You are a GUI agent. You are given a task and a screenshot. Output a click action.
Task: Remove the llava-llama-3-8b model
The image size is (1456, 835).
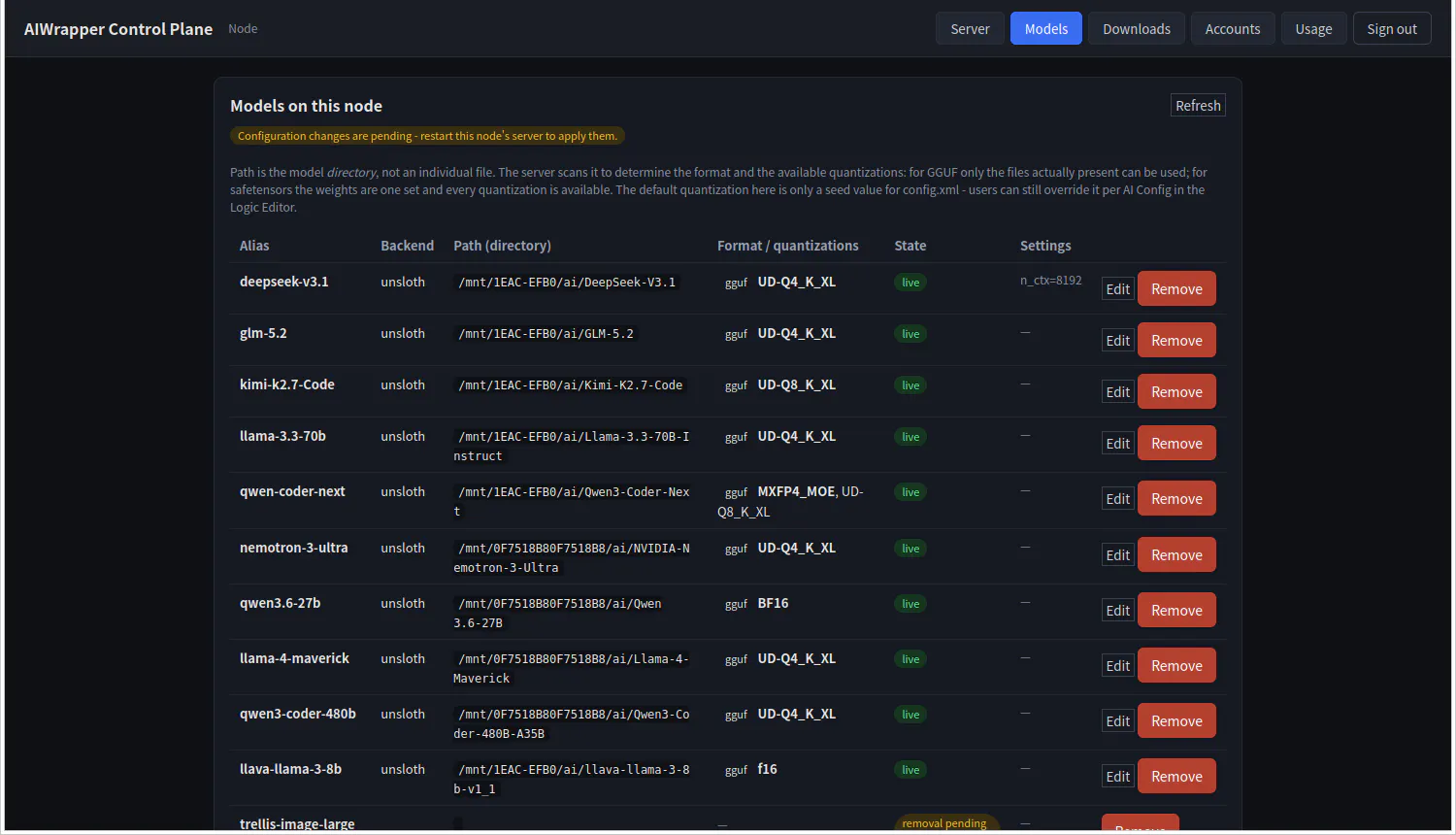click(1176, 777)
